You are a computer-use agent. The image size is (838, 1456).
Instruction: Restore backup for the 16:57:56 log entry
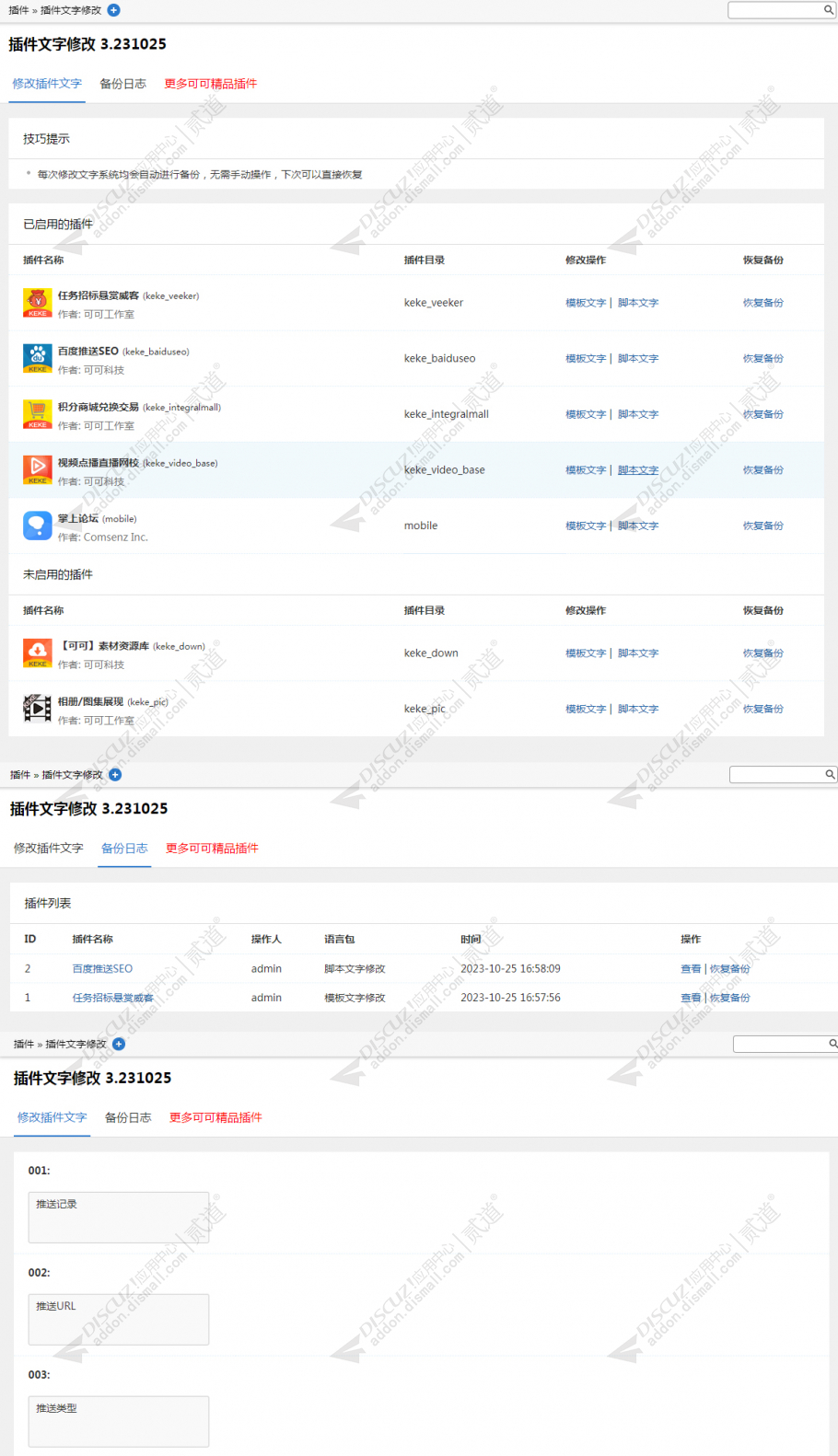tap(730, 998)
